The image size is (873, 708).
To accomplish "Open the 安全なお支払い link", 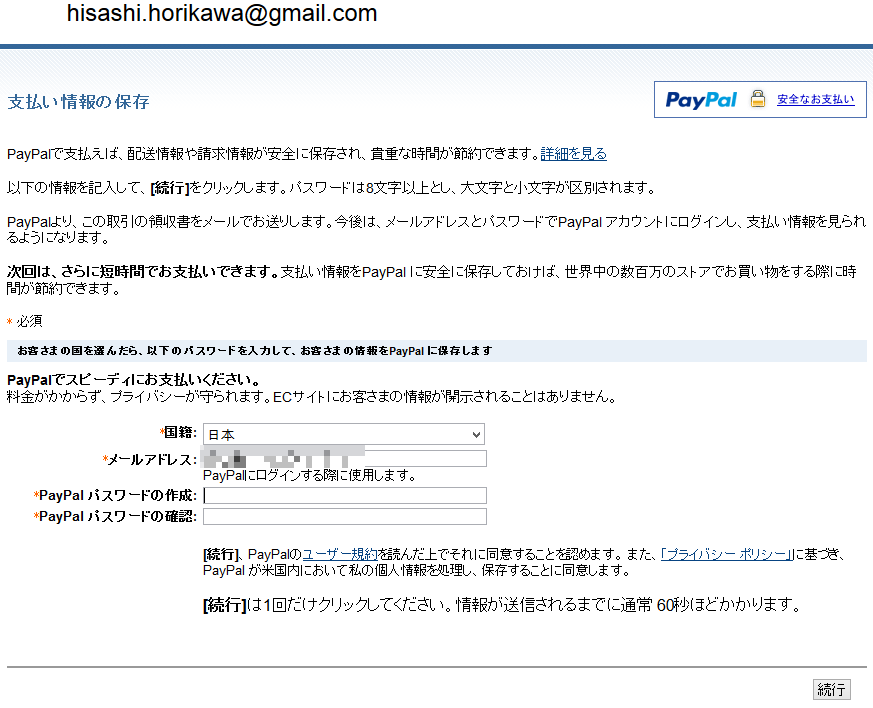I will pos(816,99).
